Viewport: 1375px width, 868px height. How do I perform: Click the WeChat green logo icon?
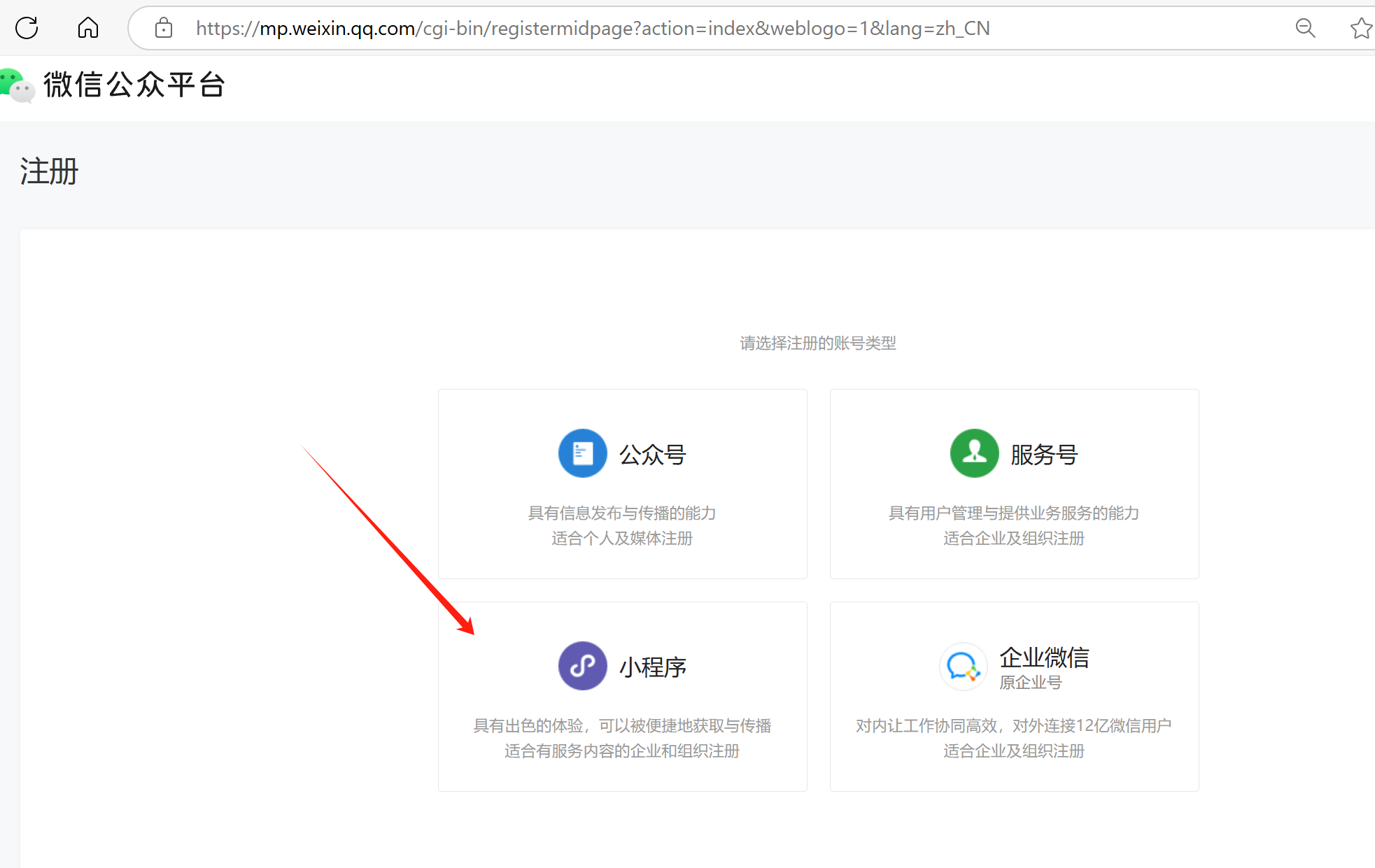17,85
